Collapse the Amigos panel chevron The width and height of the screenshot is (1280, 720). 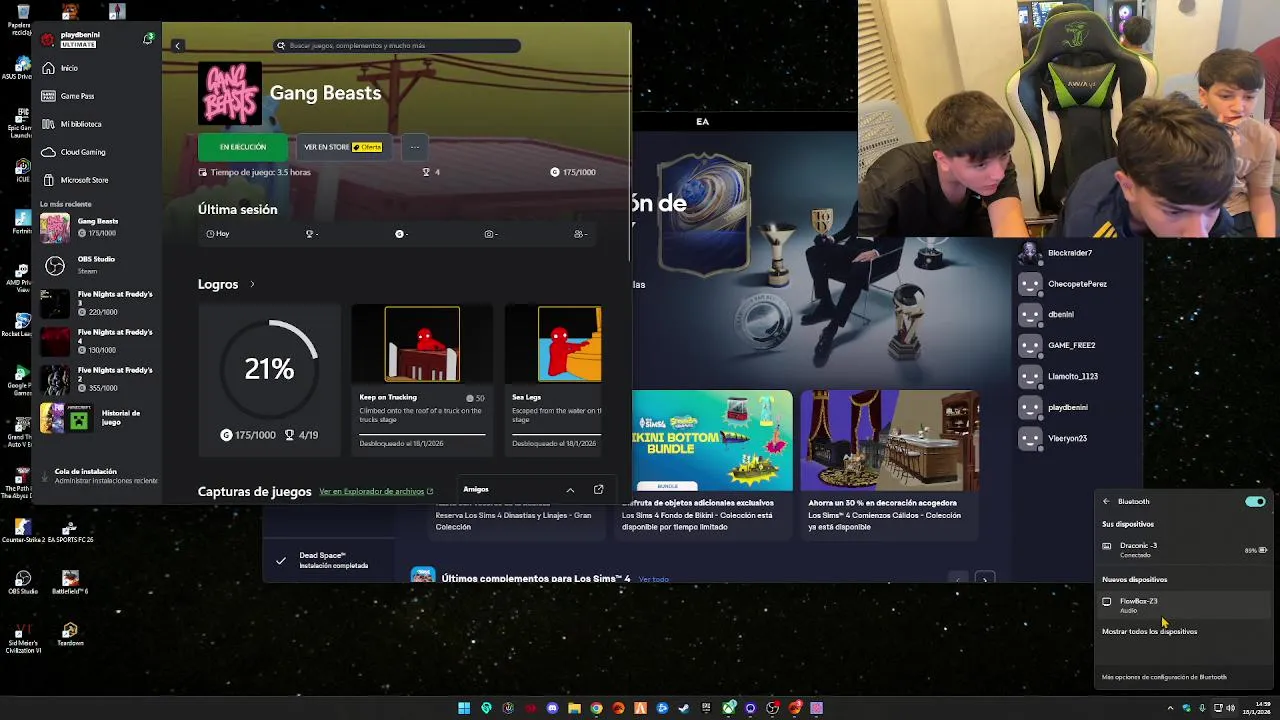pos(570,490)
